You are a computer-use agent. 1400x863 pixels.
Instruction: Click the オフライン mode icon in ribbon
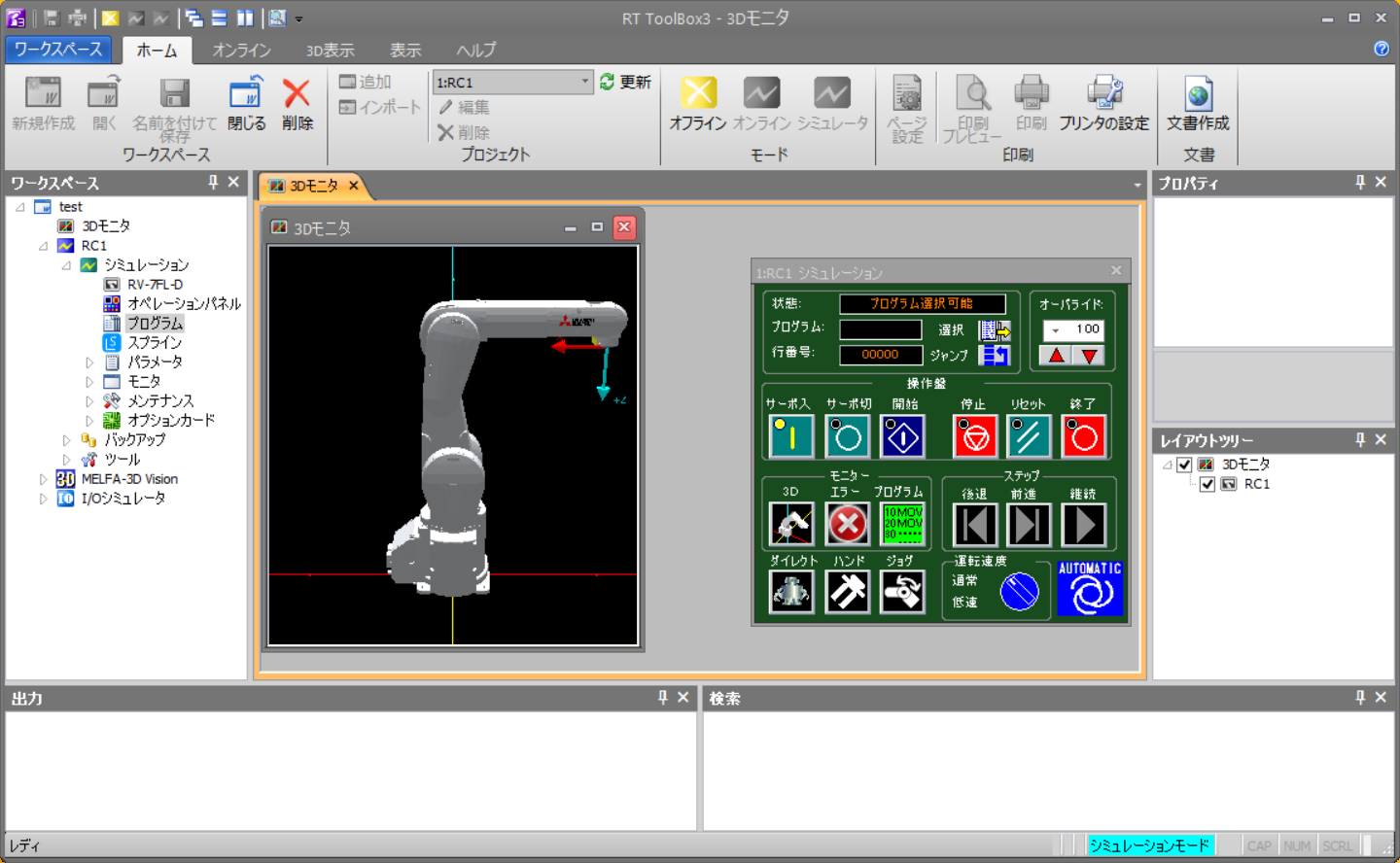click(x=698, y=104)
